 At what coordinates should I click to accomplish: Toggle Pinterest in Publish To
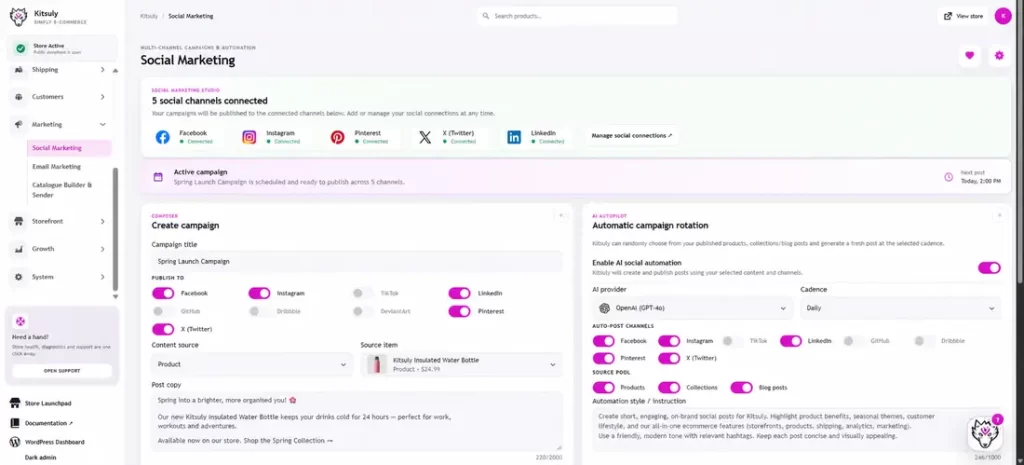[x=460, y=312]
